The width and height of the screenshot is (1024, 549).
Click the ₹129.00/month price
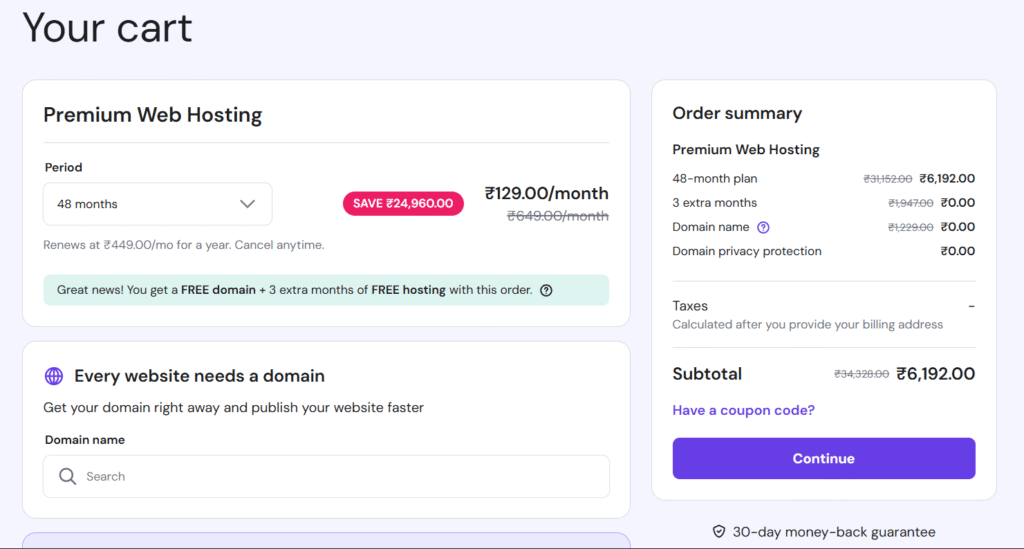pyautogui.click(x=546, y=193)
